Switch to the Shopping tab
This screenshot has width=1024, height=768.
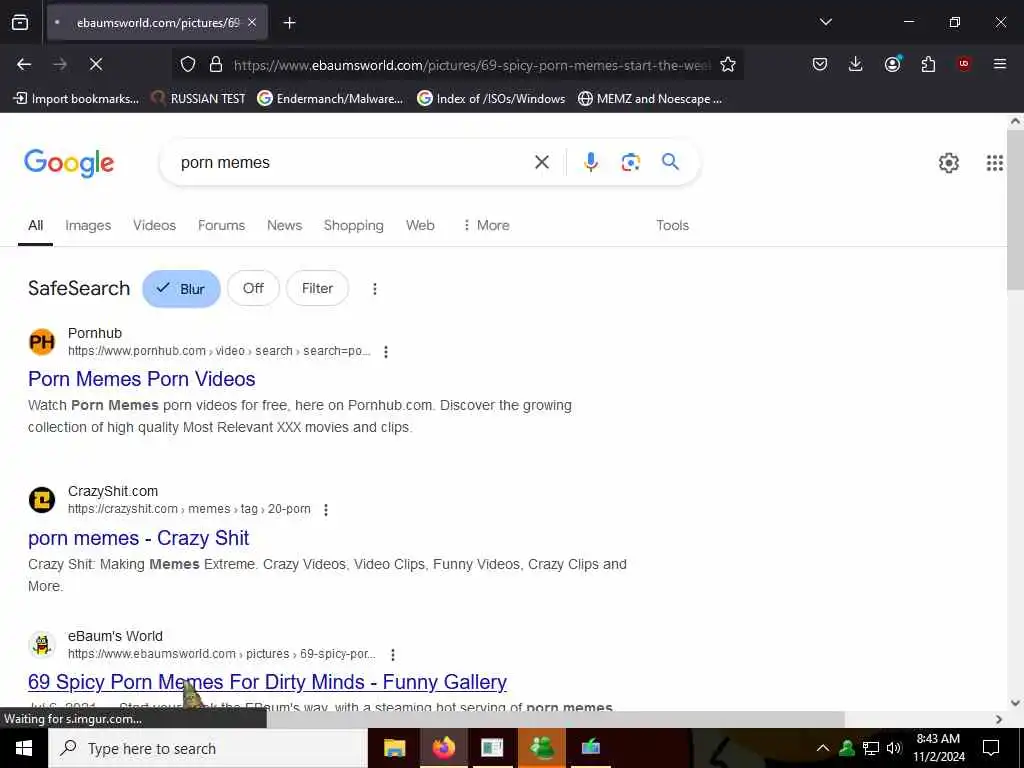(x=353, y=225)
